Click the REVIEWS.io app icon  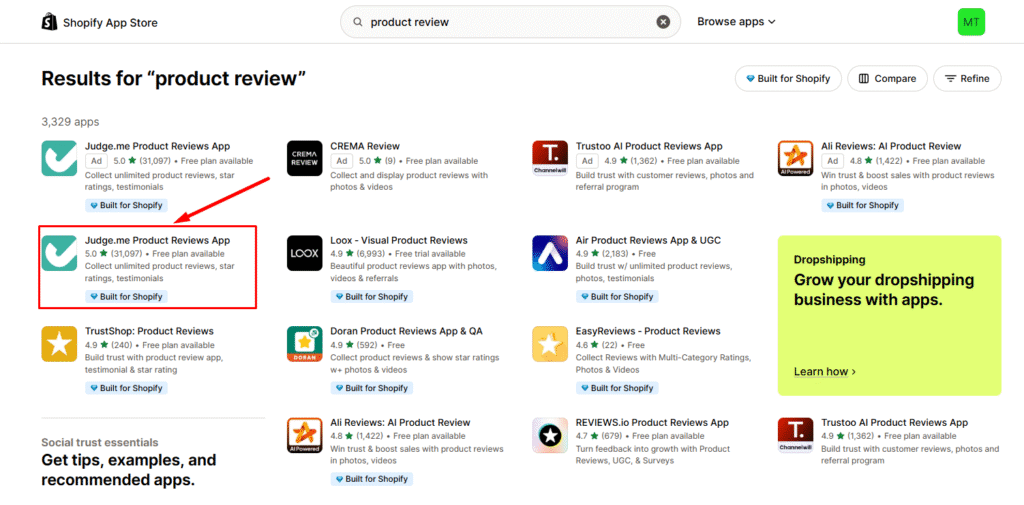[x=550, y=435]
